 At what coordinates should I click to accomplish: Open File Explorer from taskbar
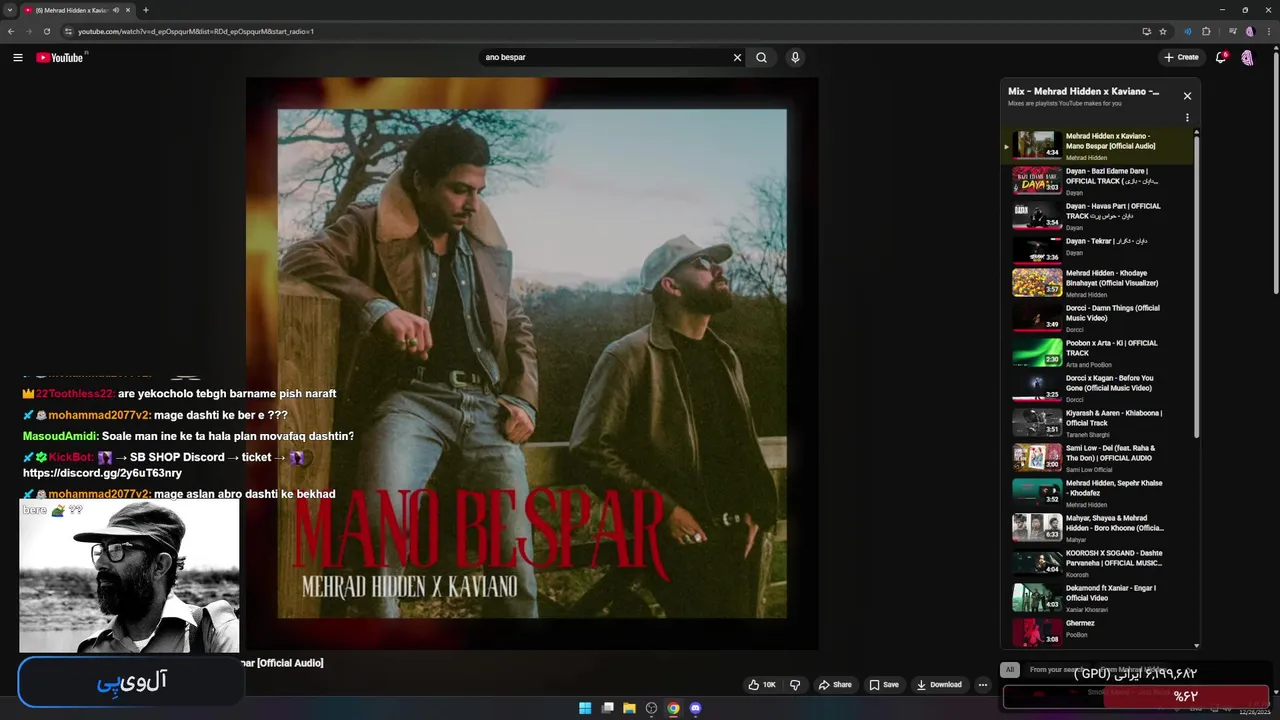(629, 708)
